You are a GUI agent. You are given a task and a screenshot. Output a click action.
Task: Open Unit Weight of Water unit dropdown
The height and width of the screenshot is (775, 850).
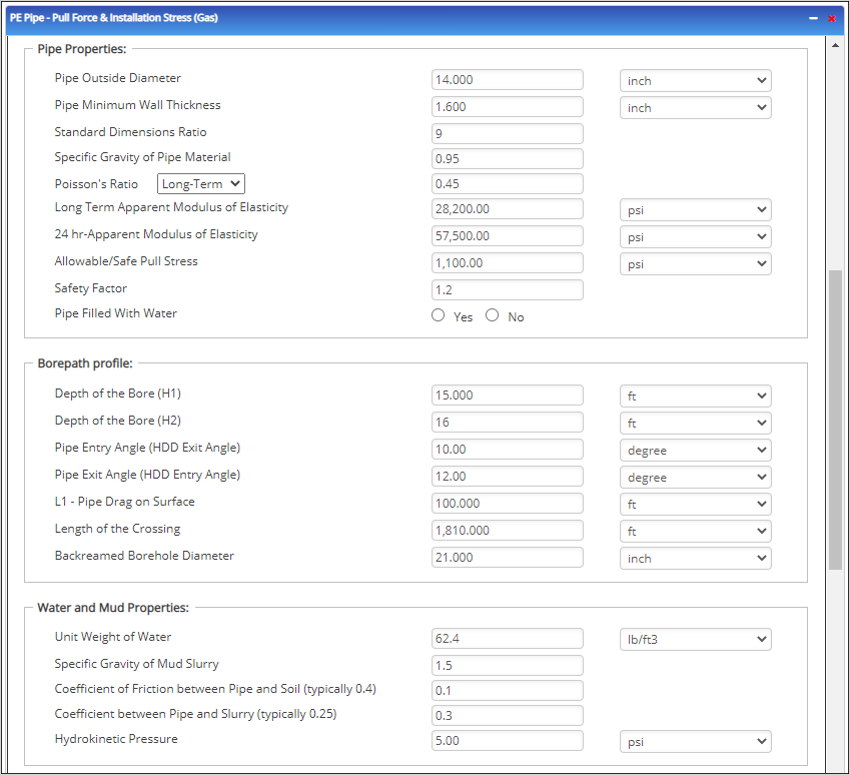click(x=695, y=639)
